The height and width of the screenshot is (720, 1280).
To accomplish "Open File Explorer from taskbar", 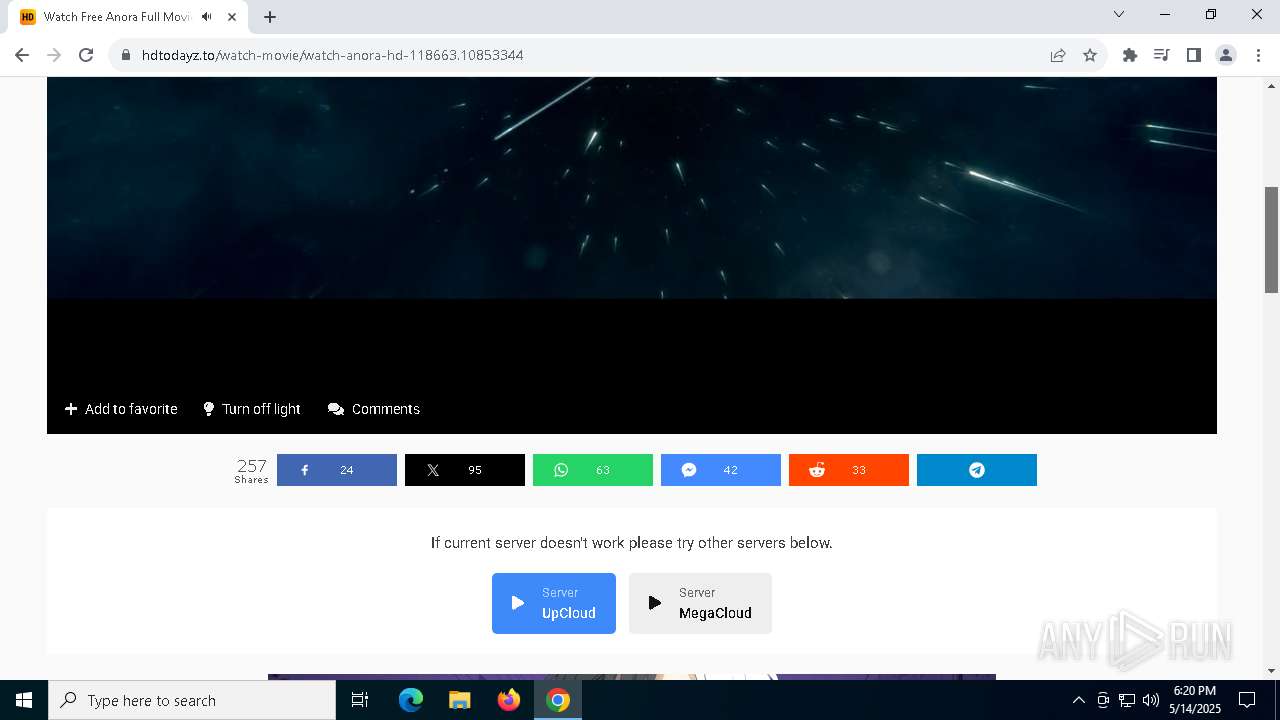I will click(460, 700).
